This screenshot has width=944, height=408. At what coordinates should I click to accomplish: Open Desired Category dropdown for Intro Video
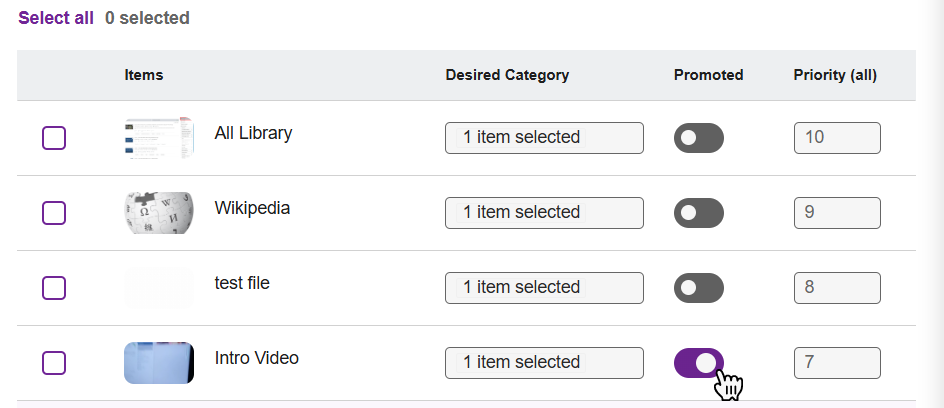[x=544, y=362]
